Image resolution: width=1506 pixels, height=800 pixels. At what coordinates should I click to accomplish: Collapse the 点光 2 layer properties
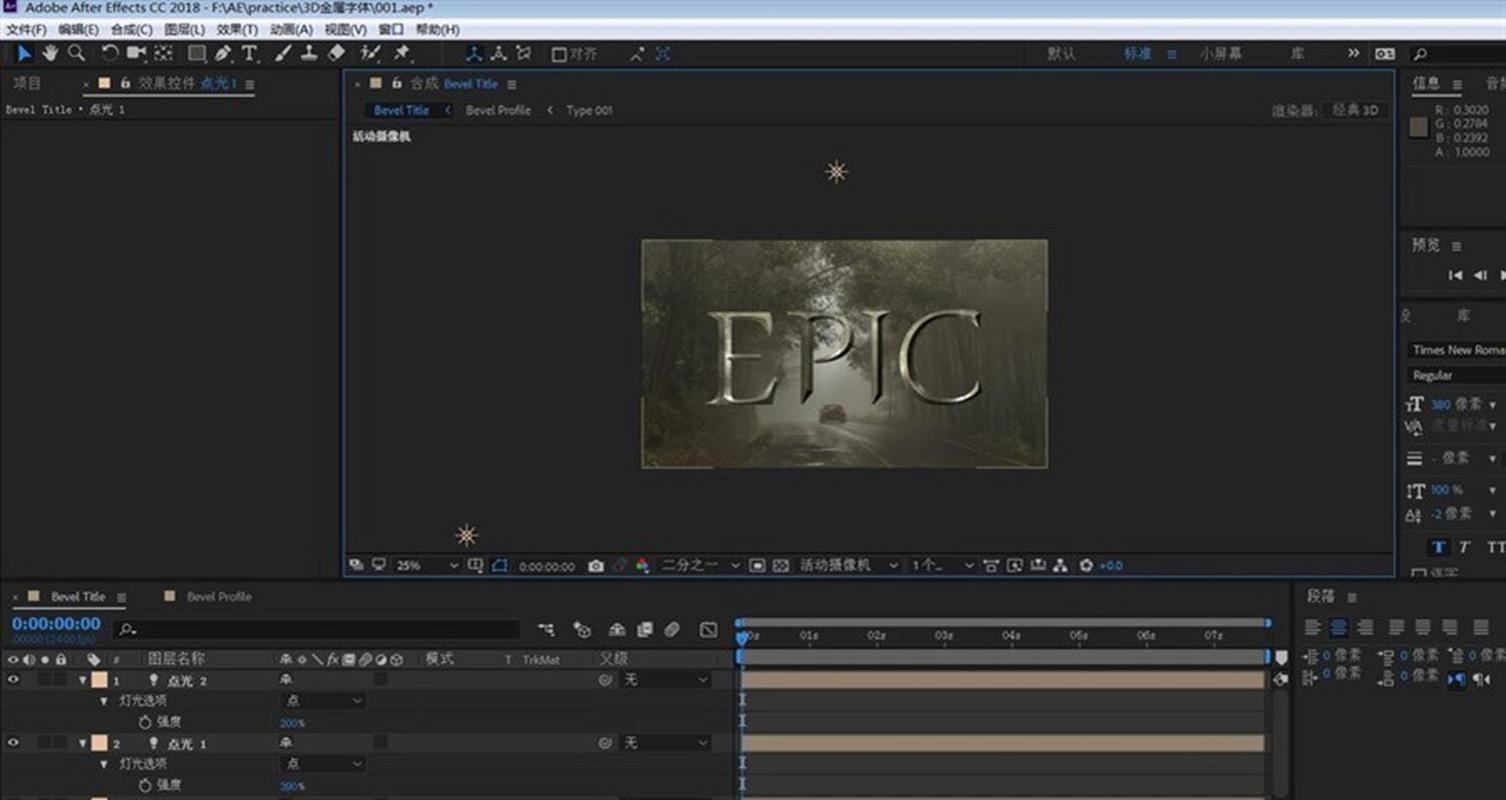coord(84,680)
